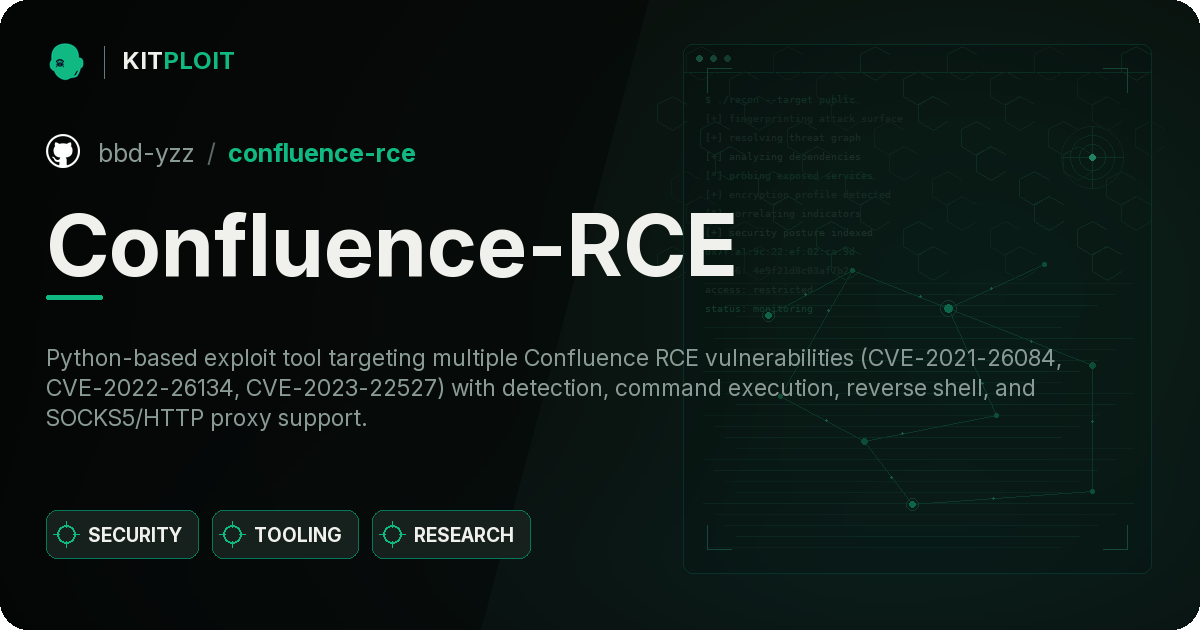1200x630 pixels.
Task: Click the crosshair icon in TOOLING tag
Action: pos(233,535)
